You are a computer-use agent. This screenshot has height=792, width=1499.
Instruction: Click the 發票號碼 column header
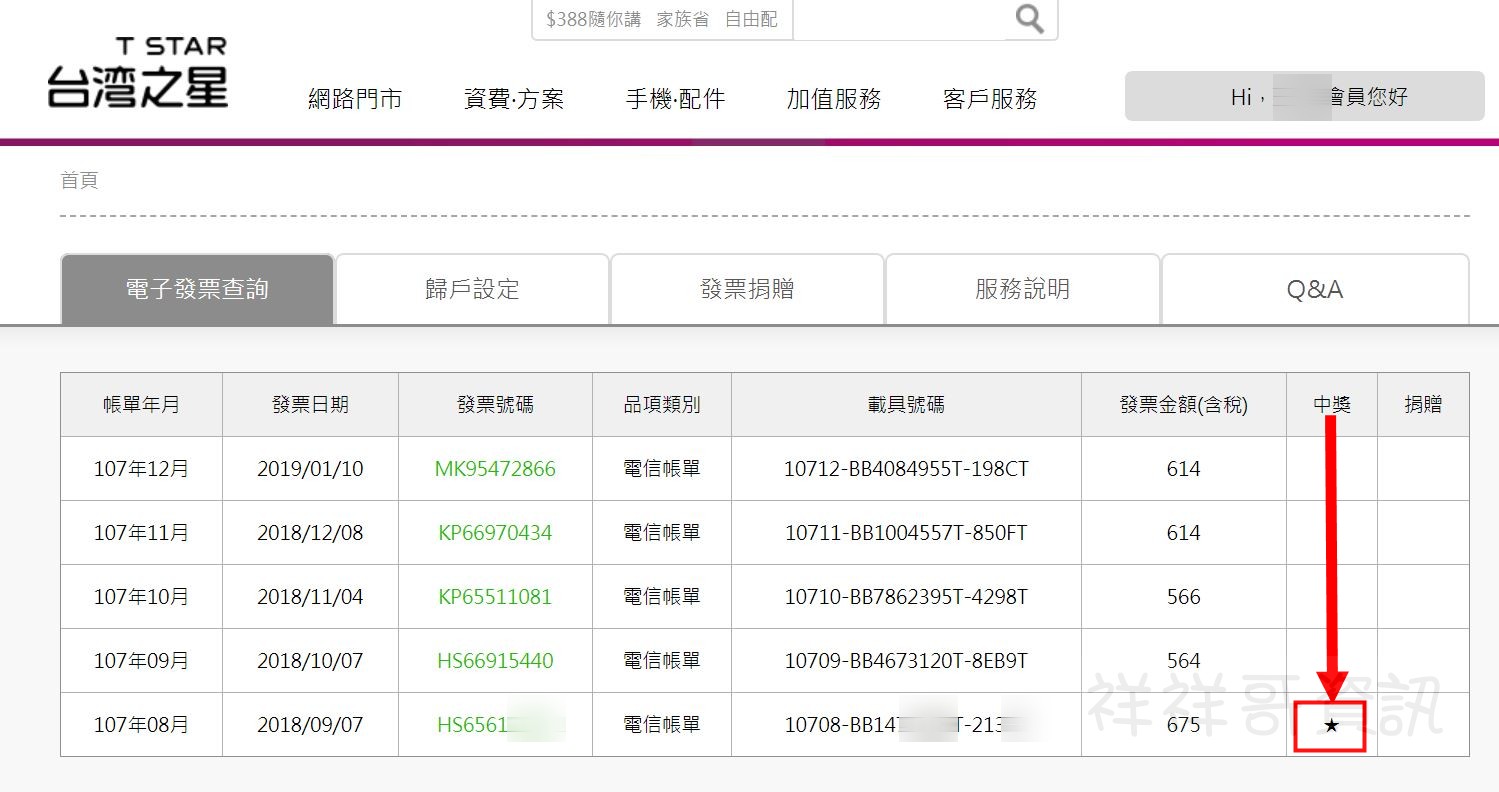495,405
